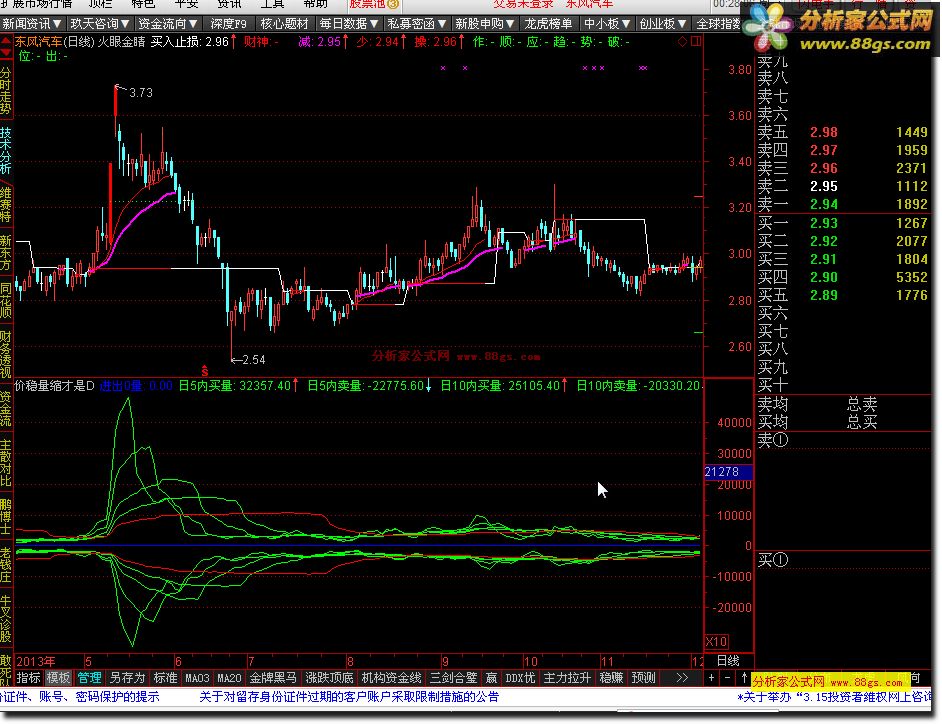Viewport: 942px width, 724px height.
Task: Expand the 创业板 dropdown
Action: pos(662,23)
